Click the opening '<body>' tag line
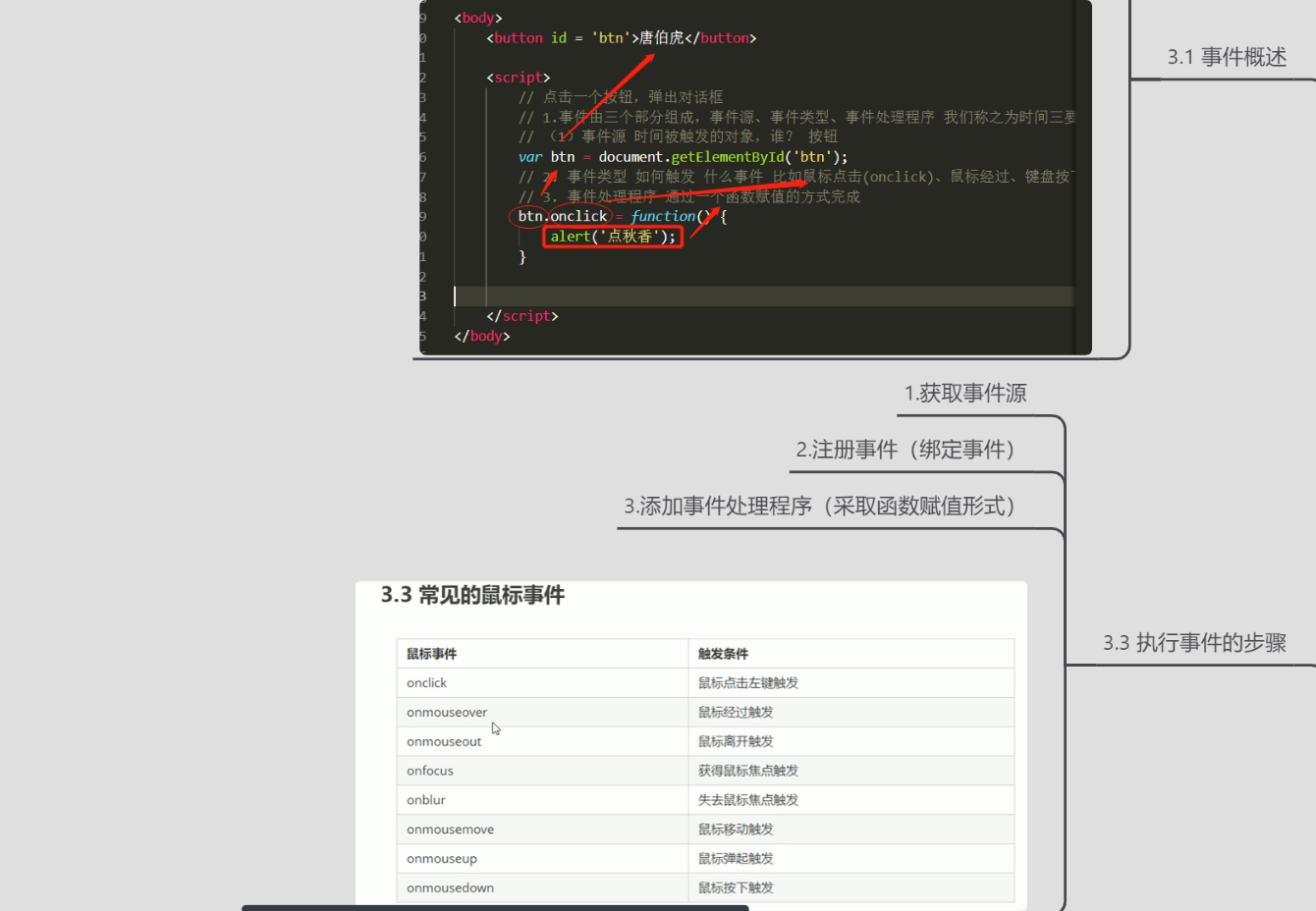The image size is (1316, 911). tap(478, 18)
